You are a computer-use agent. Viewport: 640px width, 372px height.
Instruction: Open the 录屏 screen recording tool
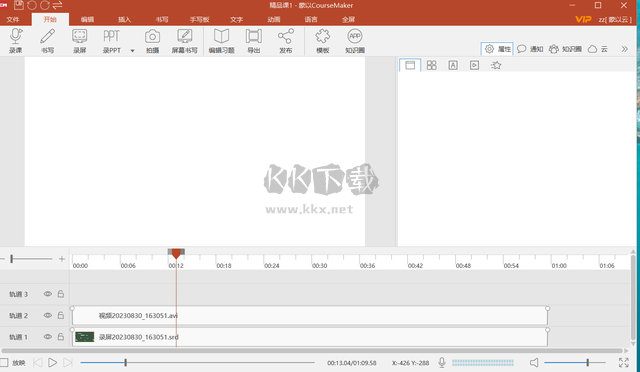tap(80, 37)
